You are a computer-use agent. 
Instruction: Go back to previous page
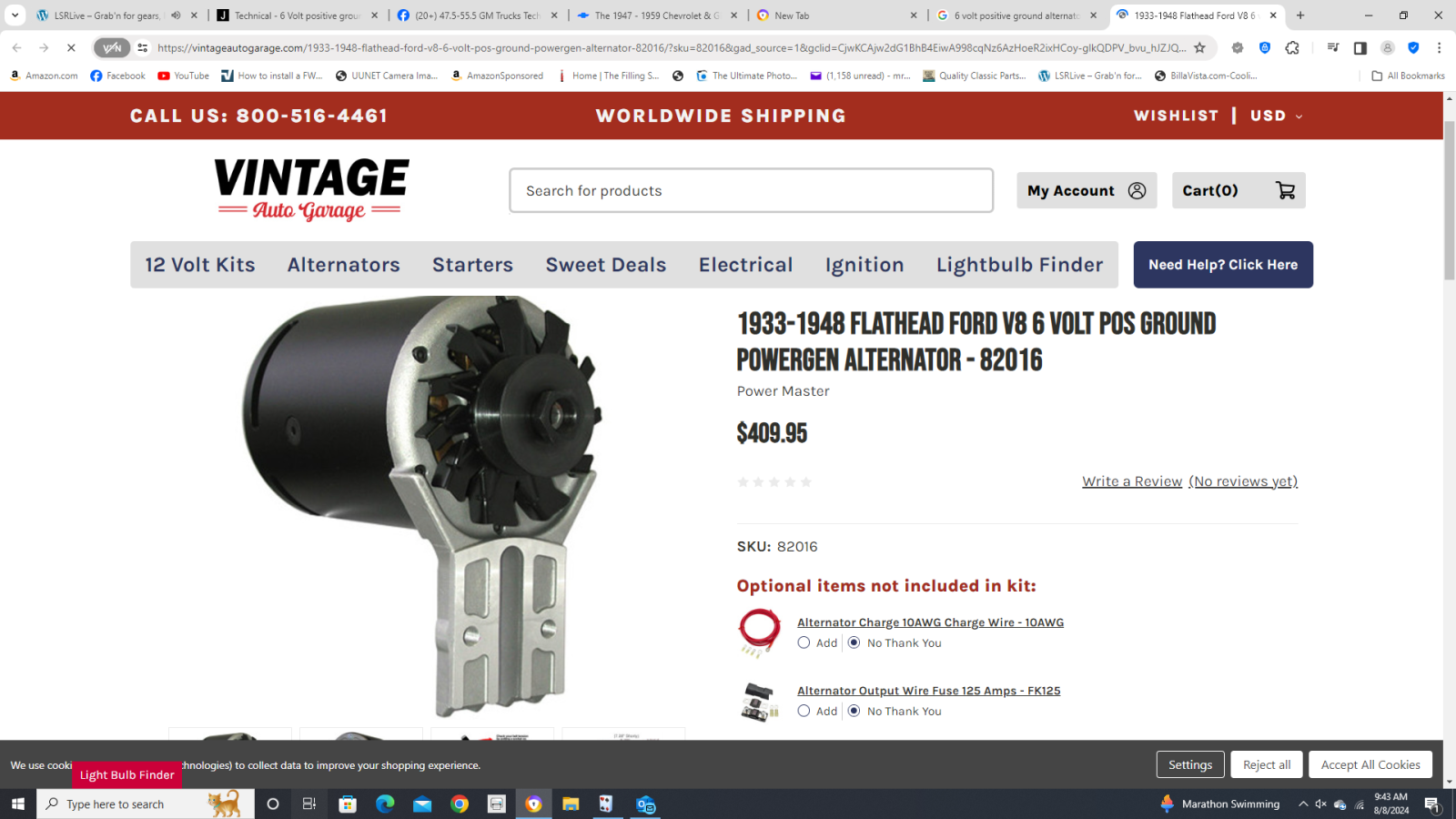[16, 47]
